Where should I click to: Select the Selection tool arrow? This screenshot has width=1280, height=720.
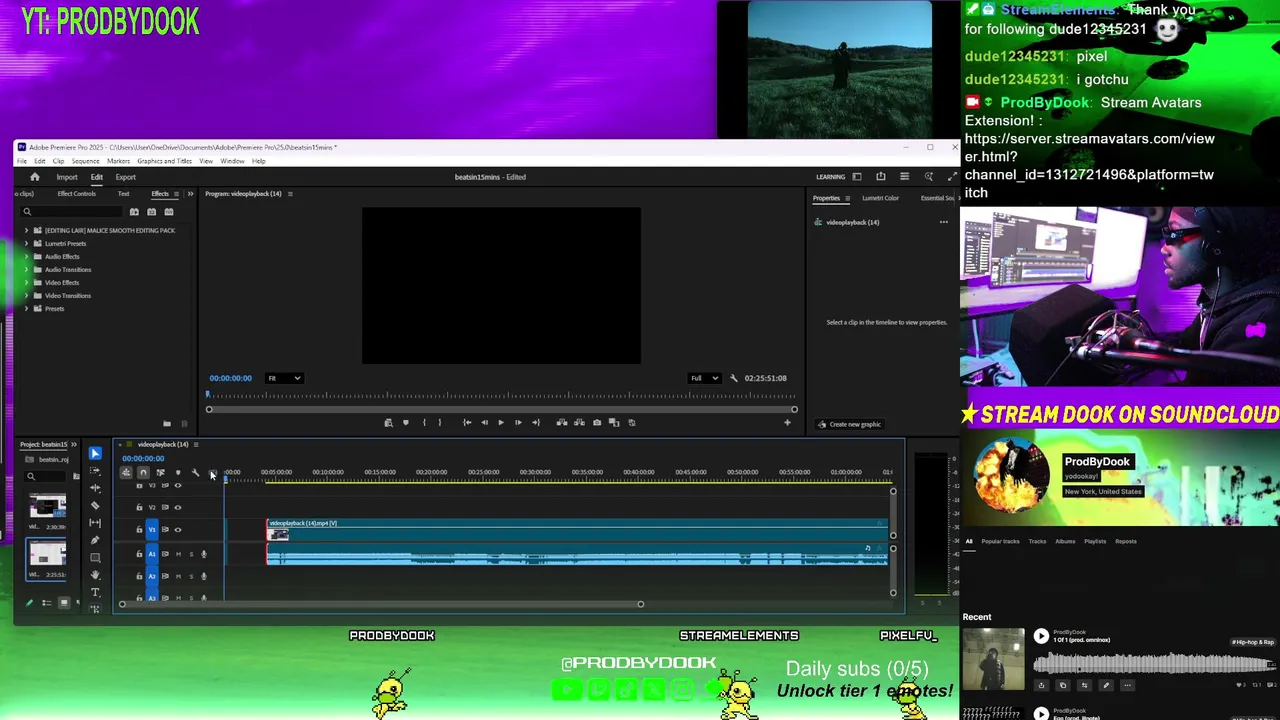point(95,453)
